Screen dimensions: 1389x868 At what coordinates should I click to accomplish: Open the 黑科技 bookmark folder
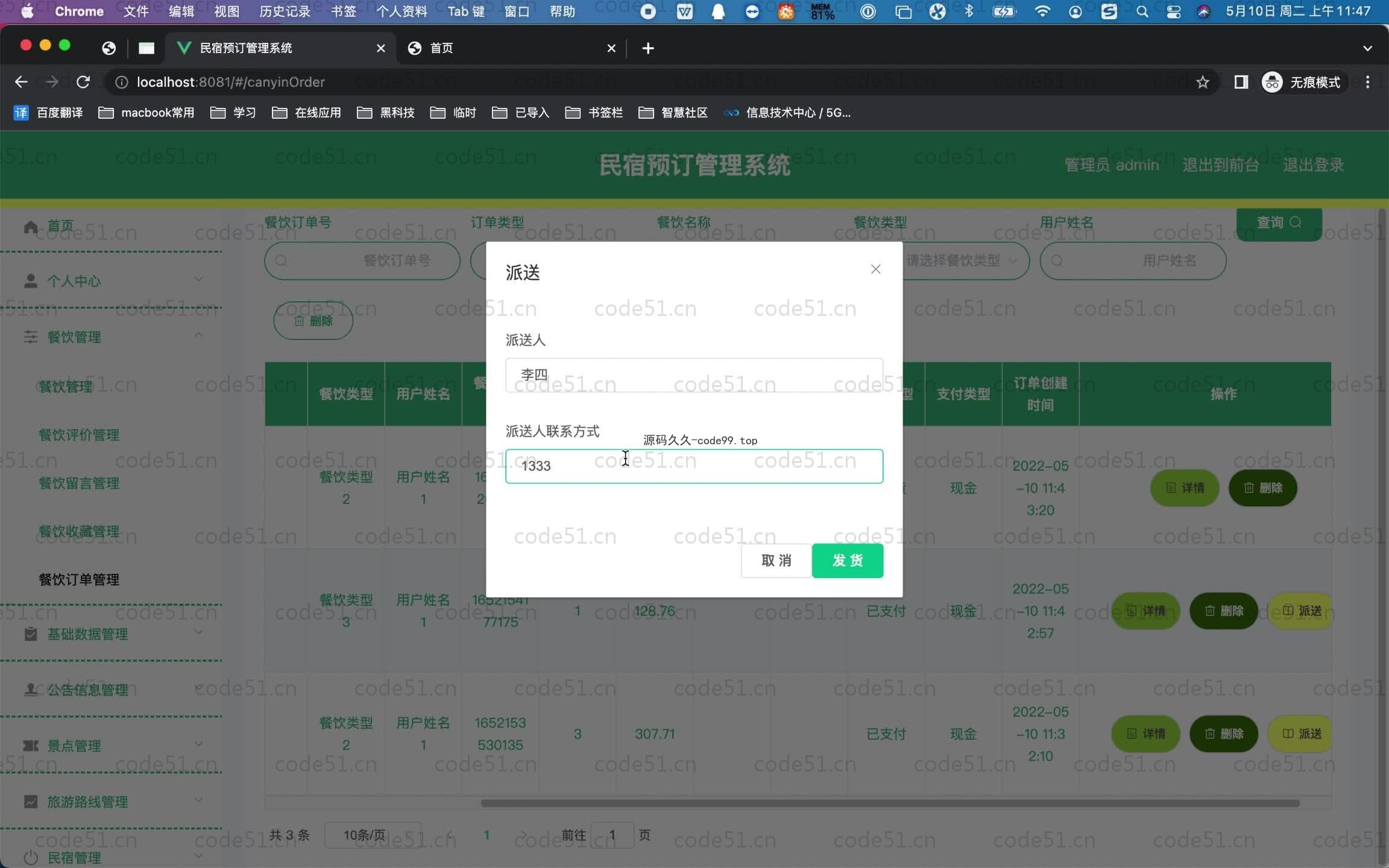(x=386, y=113)
